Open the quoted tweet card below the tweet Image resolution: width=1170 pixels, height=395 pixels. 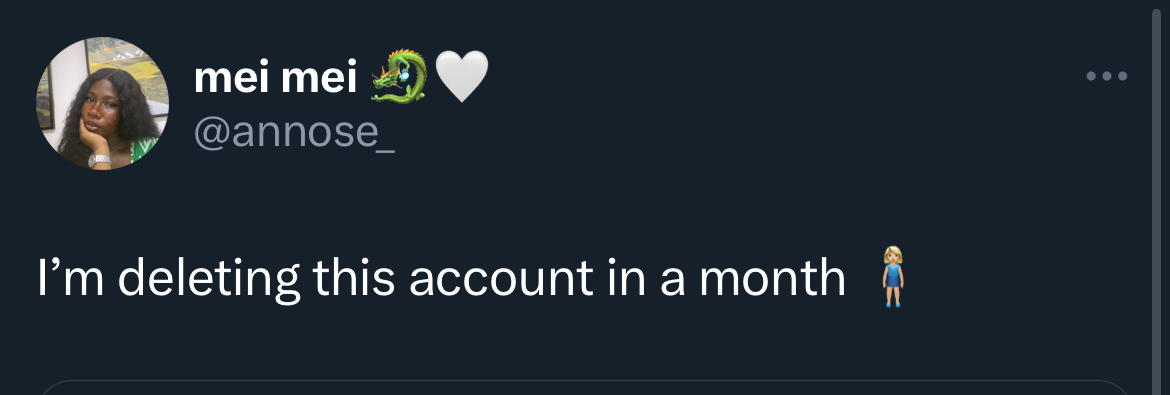(584, 388)
